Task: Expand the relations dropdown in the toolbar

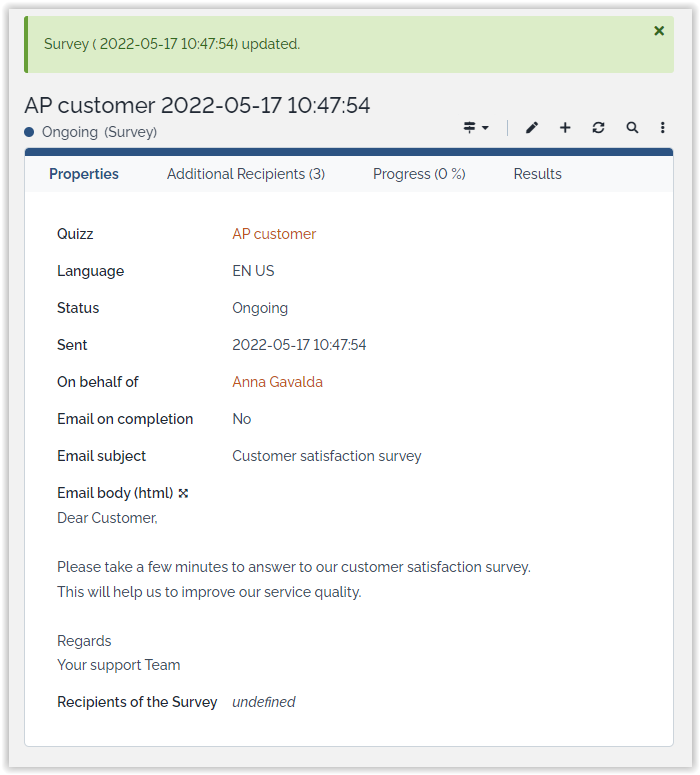Action: (x=476, y=128)
